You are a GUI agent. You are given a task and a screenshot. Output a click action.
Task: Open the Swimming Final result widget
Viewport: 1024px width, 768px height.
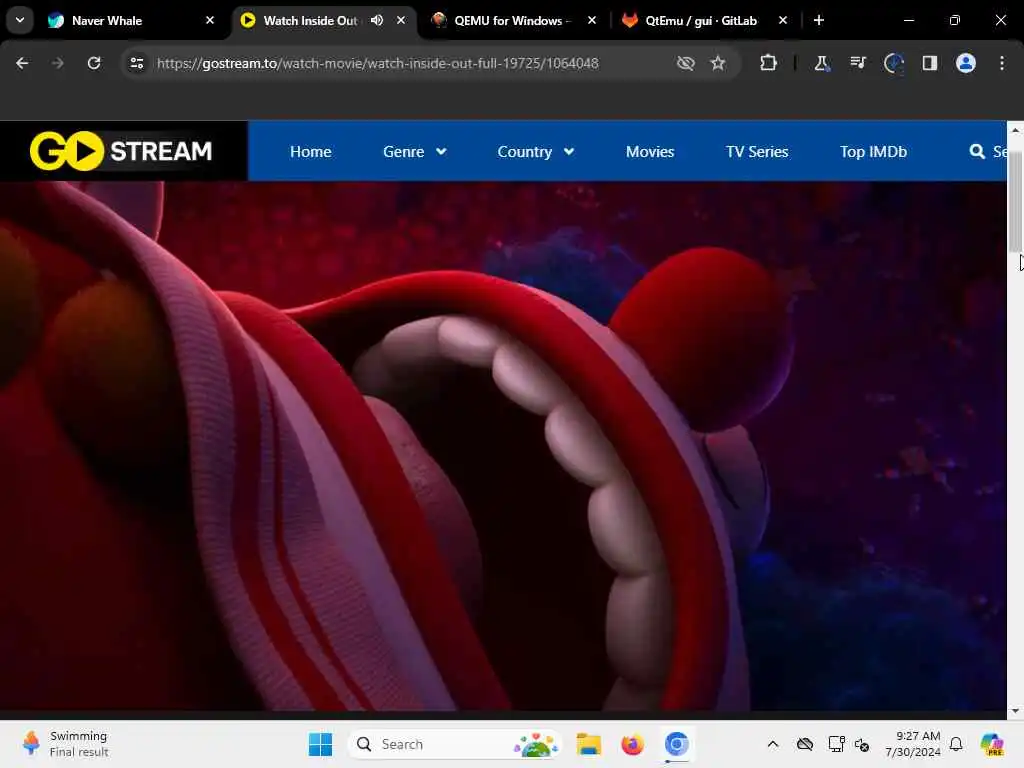click(65, 744)
